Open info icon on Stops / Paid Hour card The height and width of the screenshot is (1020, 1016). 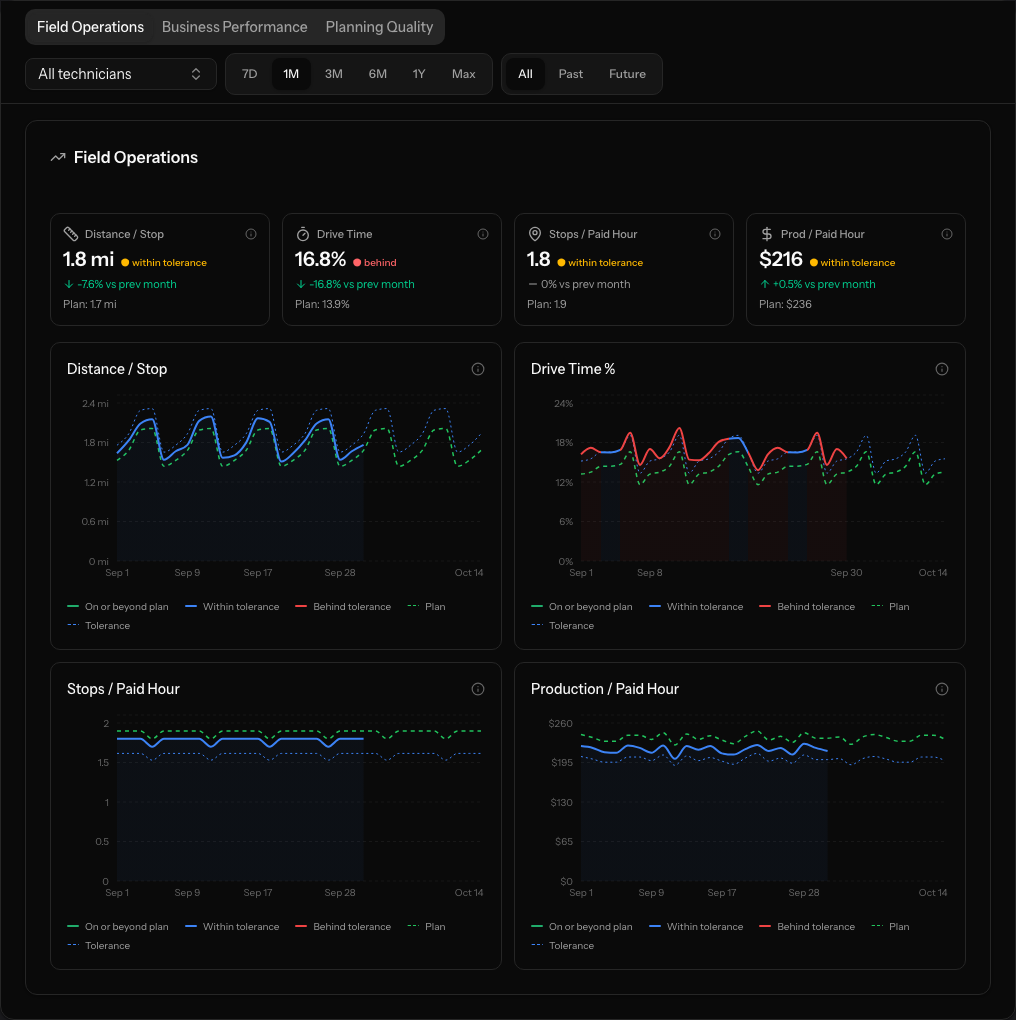pyautogui.click(x=715, y=234)
